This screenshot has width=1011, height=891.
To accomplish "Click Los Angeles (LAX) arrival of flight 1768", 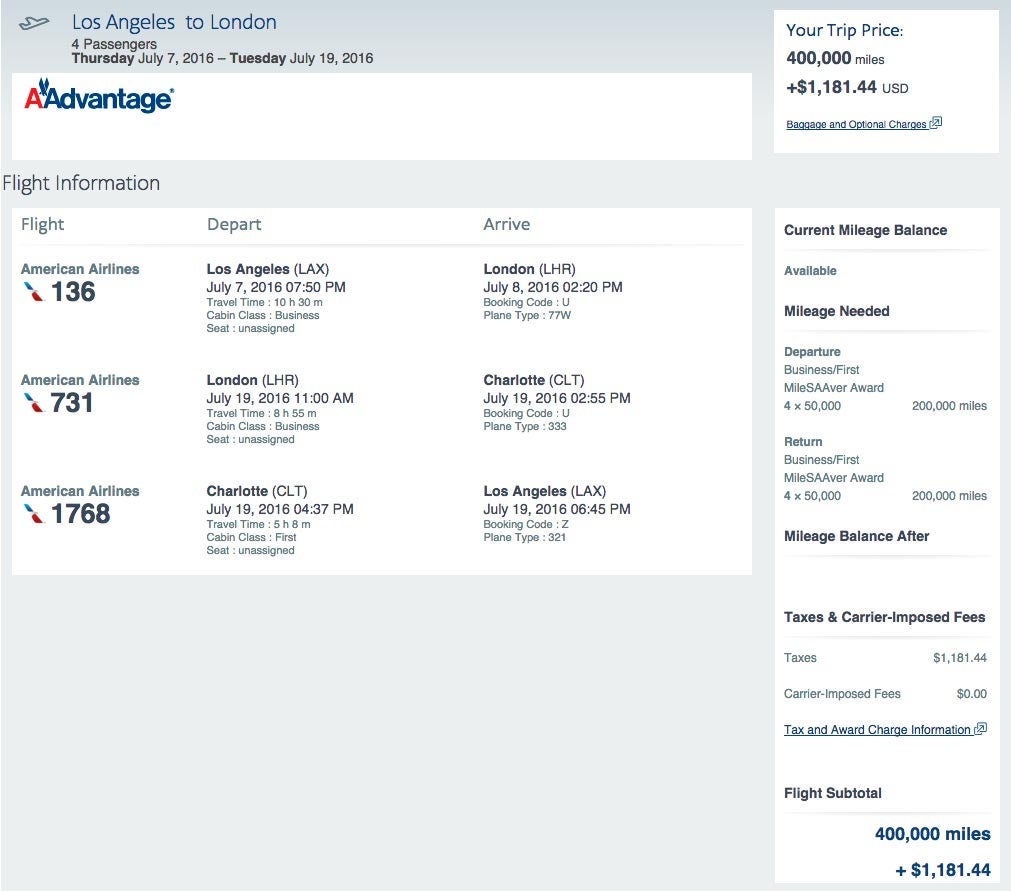I will point(544,491).
